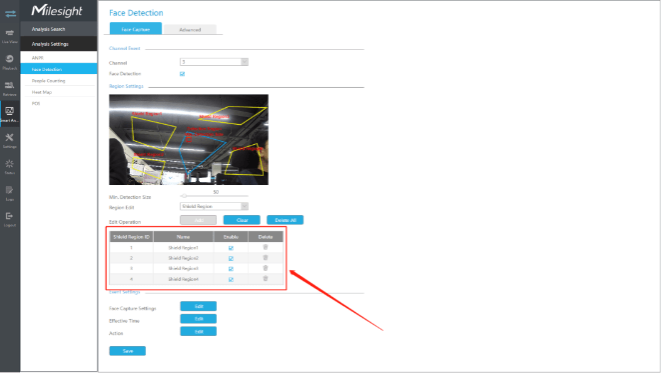Click the Logout icon

coord(10,219)
